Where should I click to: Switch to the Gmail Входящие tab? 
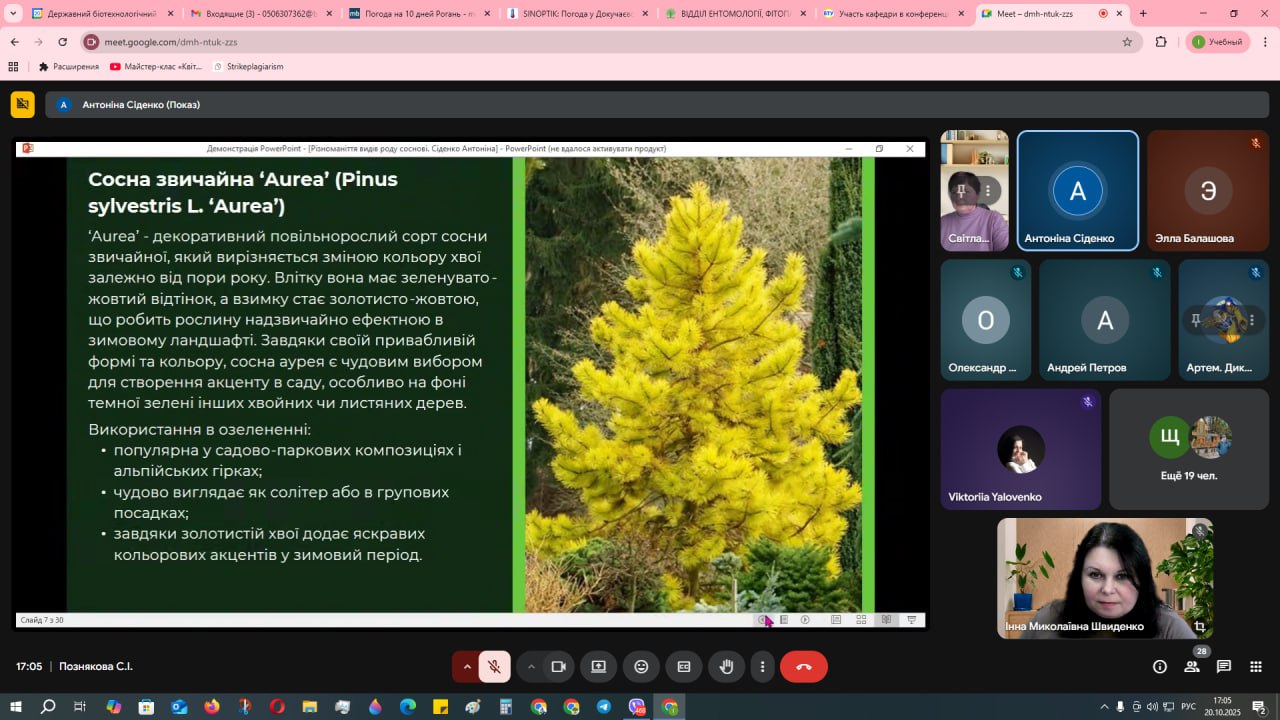pyautogui.click(x=258, y=14)
